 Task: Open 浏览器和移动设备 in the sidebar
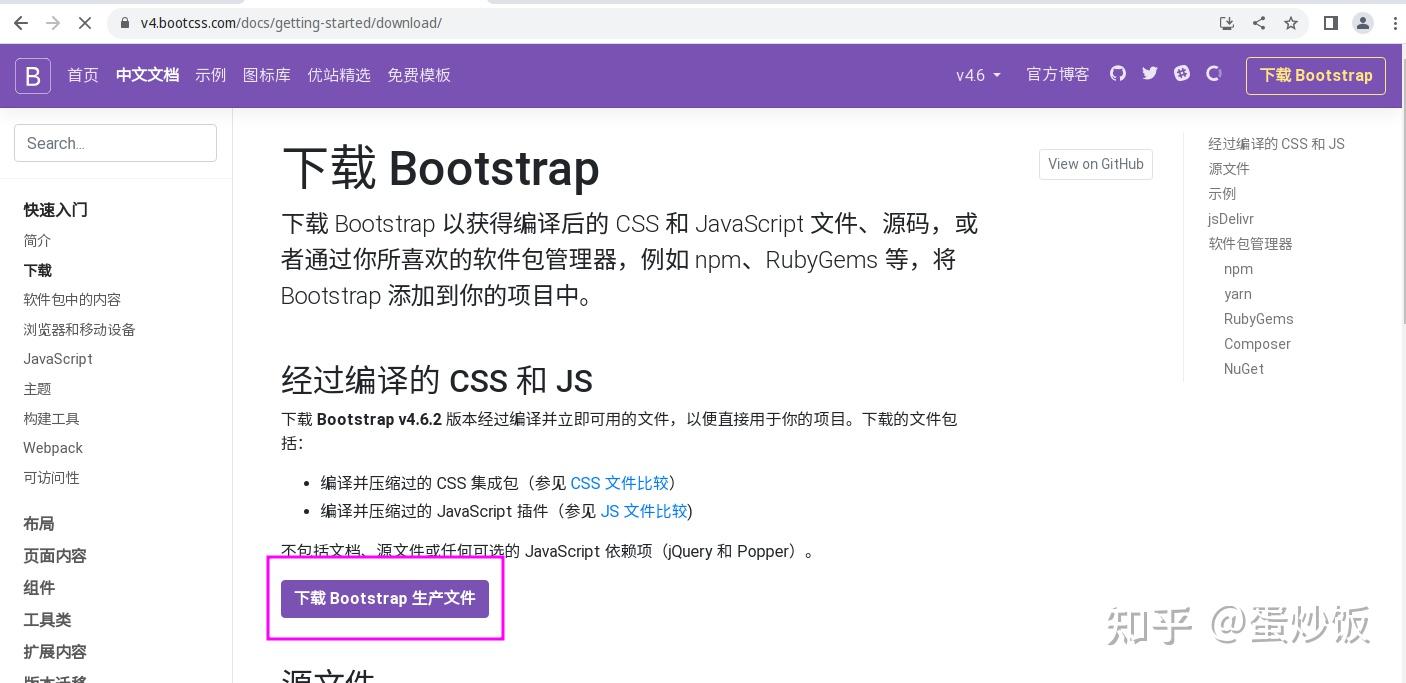(79, 329)
